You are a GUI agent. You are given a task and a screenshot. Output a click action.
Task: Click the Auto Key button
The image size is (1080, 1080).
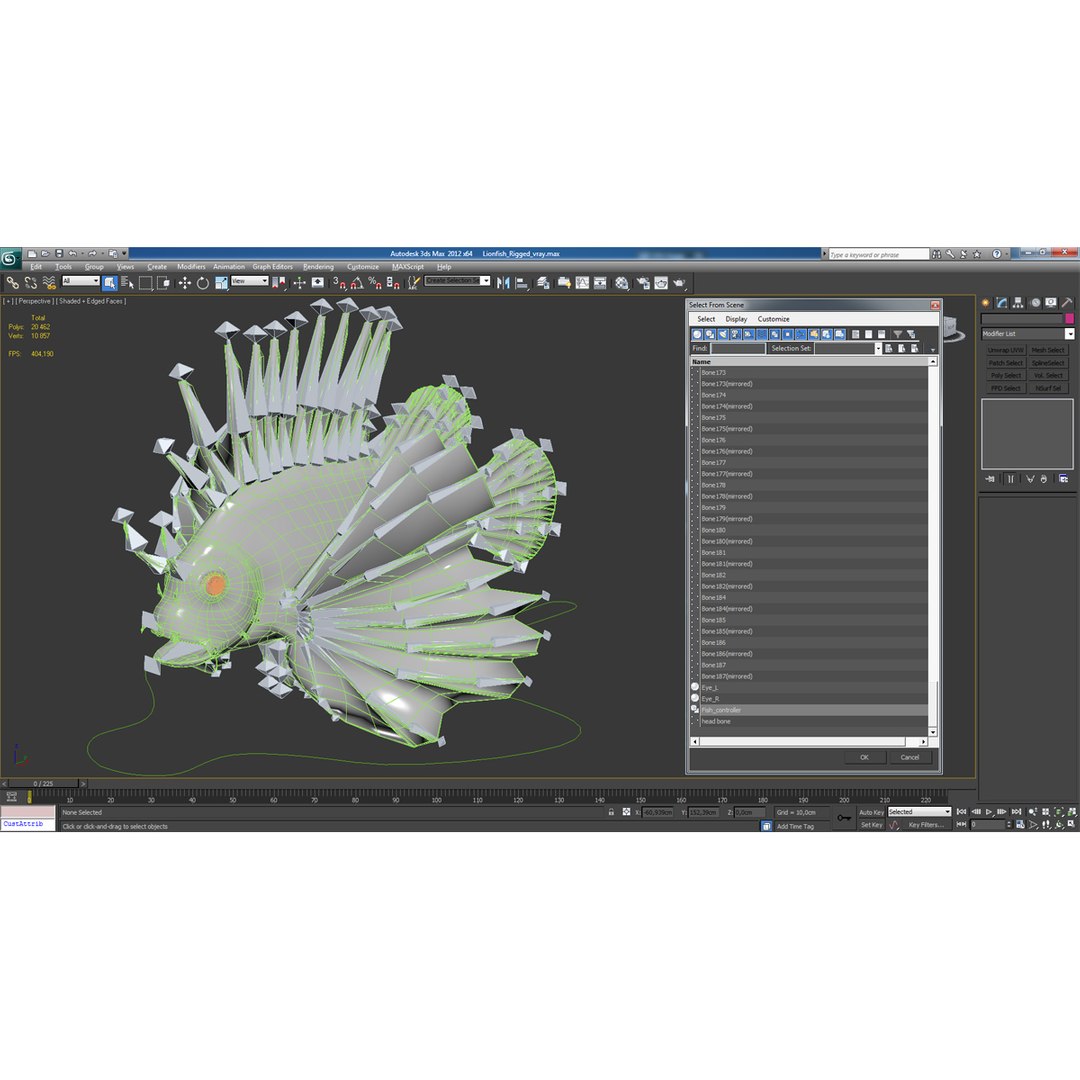coord(871,812)
